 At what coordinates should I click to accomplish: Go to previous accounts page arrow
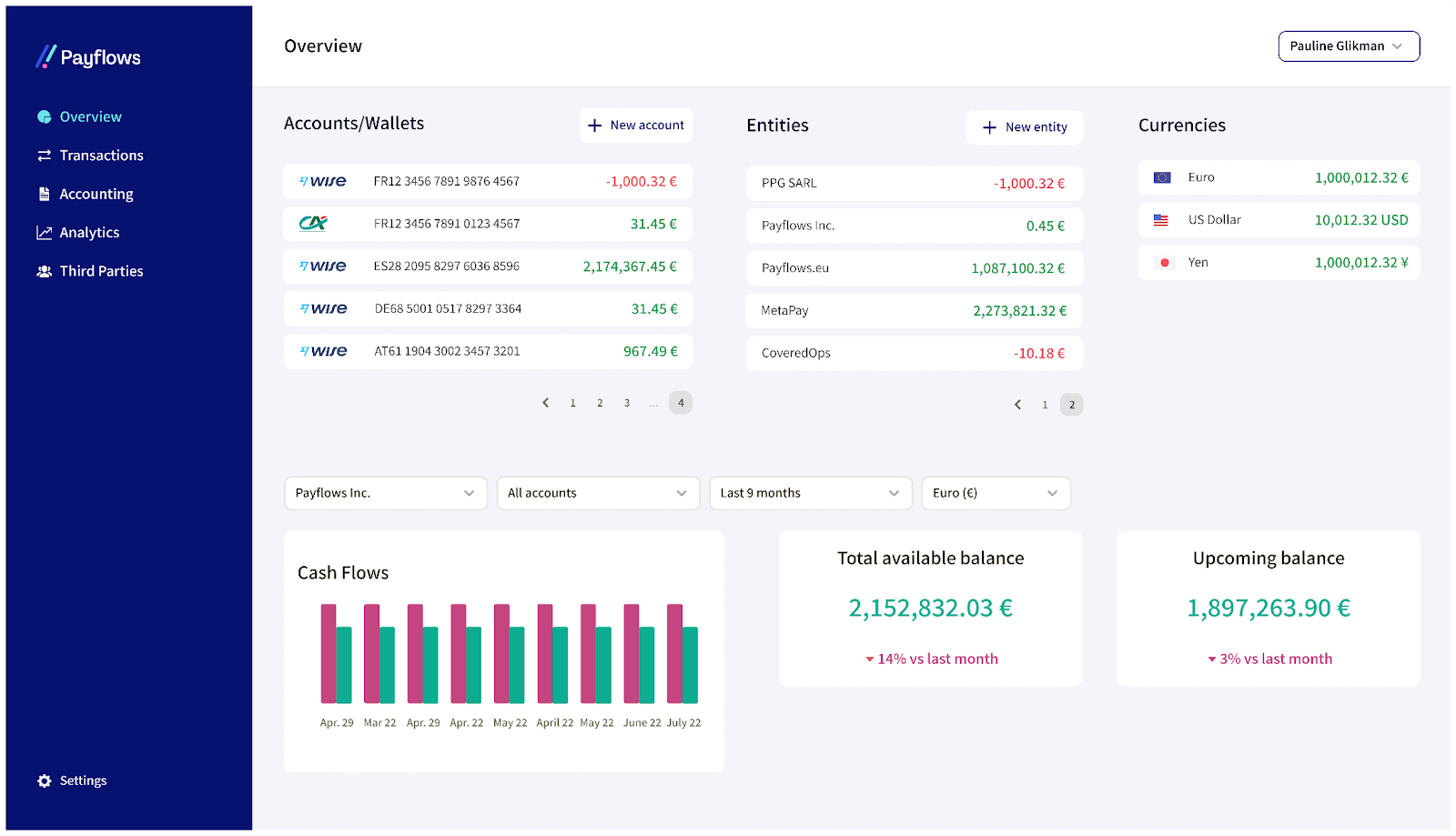pyautogui.click(x=546, y=403)
